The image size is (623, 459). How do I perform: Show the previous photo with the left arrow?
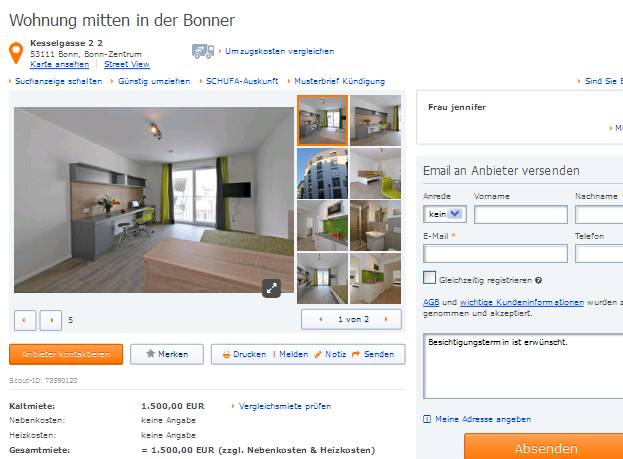(25, 320)
